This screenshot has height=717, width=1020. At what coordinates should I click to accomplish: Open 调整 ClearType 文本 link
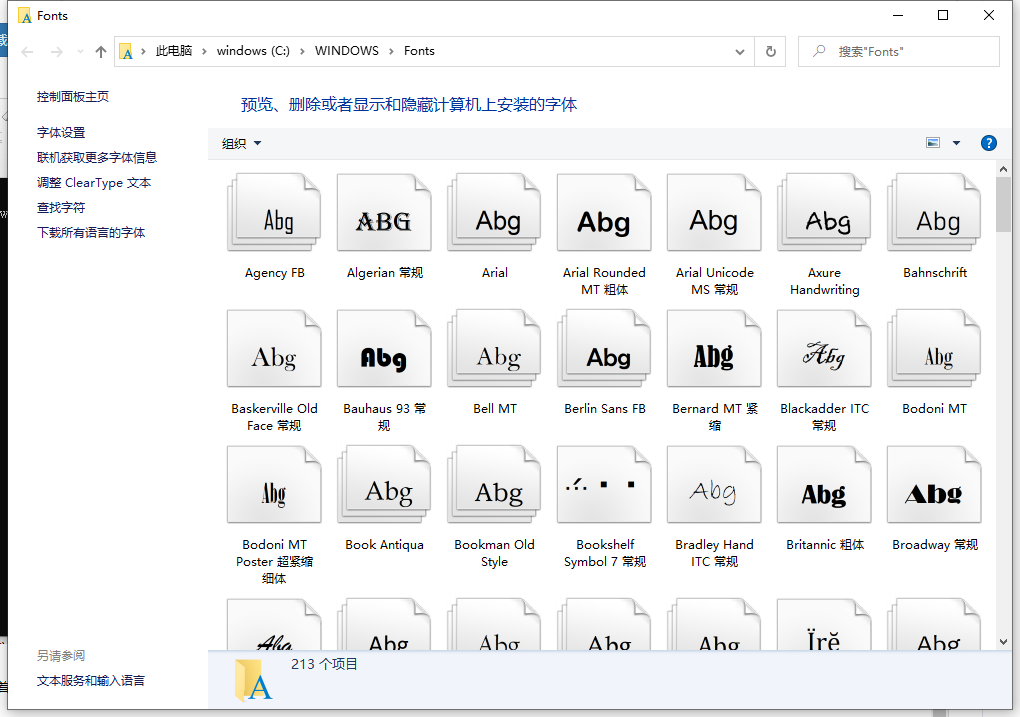pos(94,182)
